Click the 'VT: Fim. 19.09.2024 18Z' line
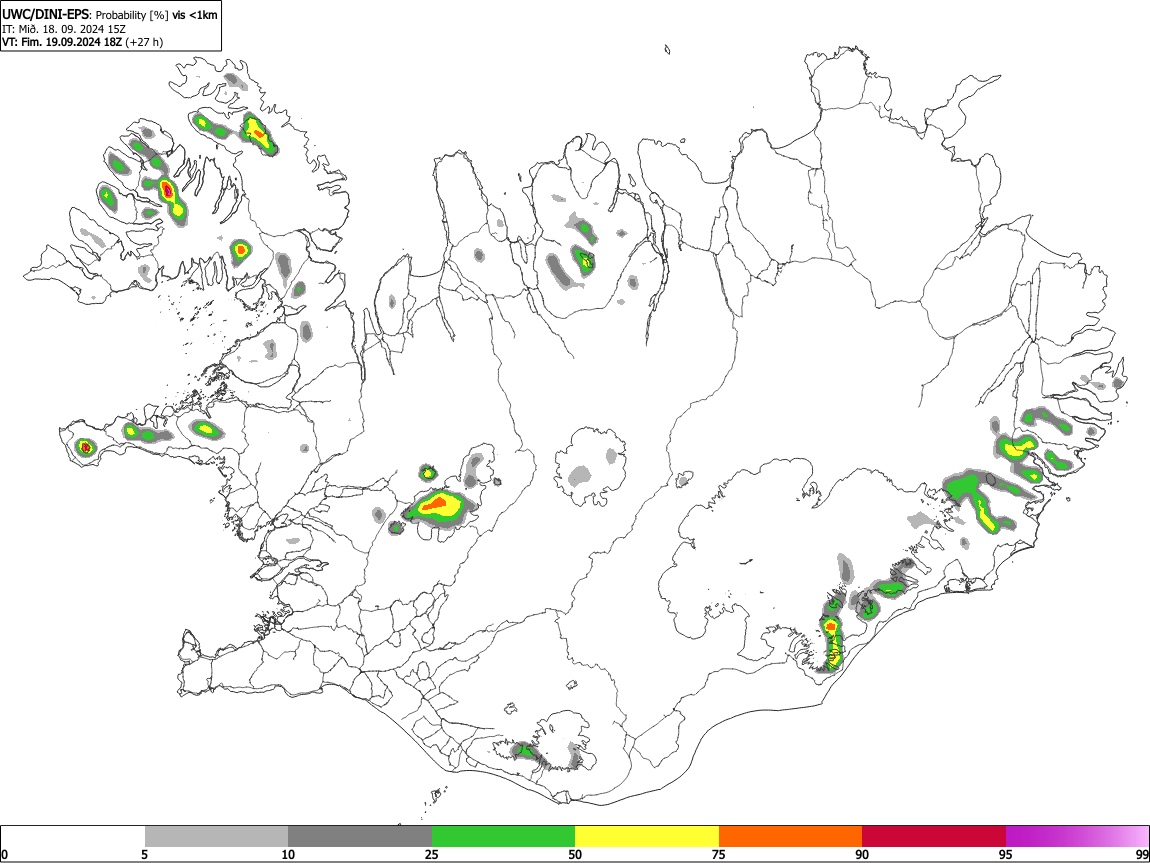Screen dimensions: 1150x863 [x=62, y=42]
